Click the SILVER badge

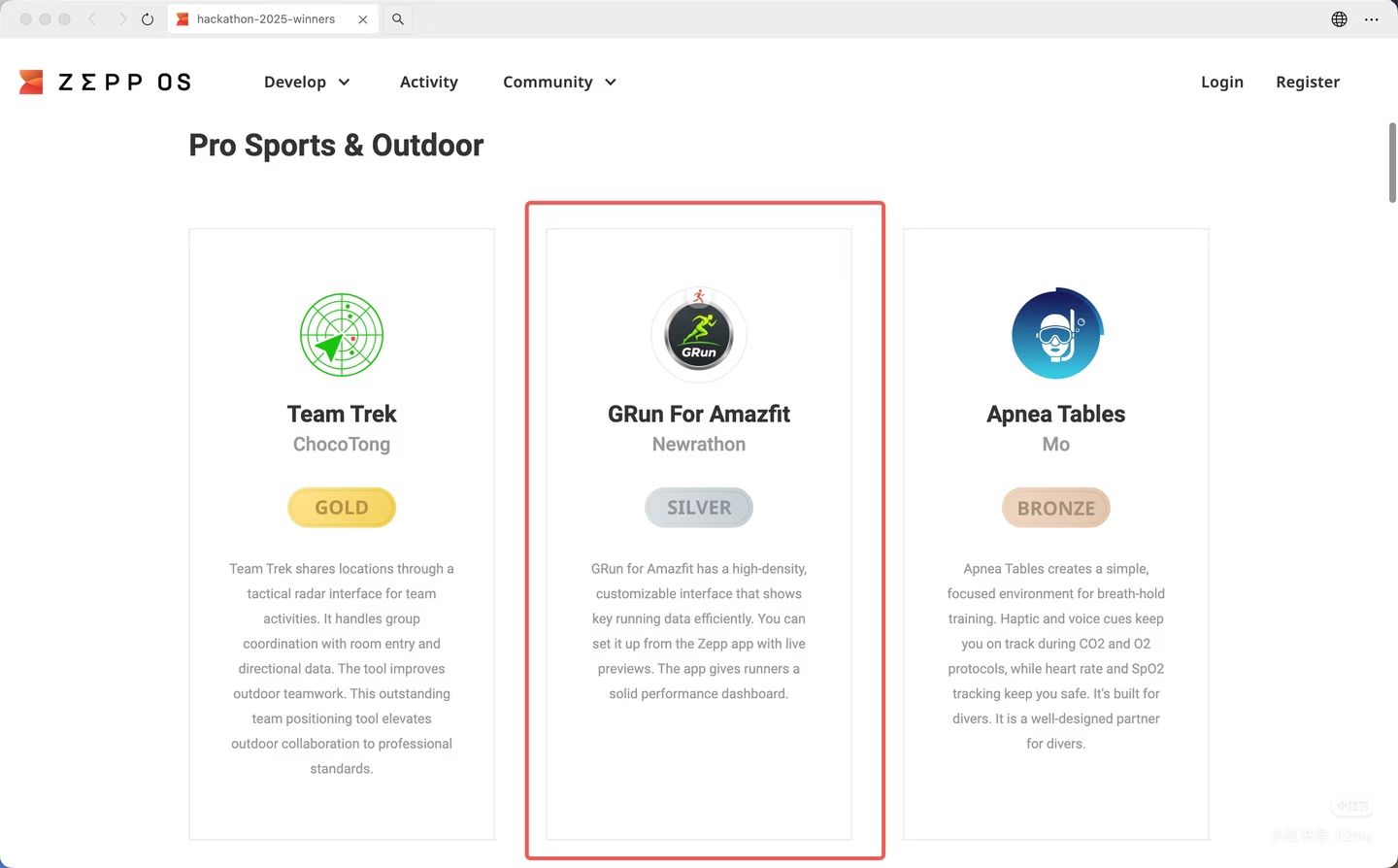[699, 508]
